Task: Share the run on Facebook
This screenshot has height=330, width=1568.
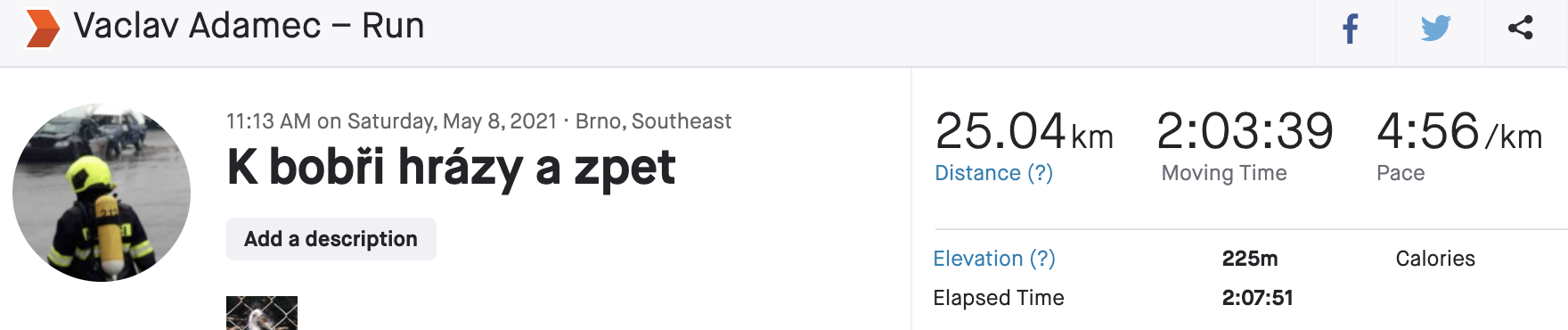Action: (x=1351, y=29)
